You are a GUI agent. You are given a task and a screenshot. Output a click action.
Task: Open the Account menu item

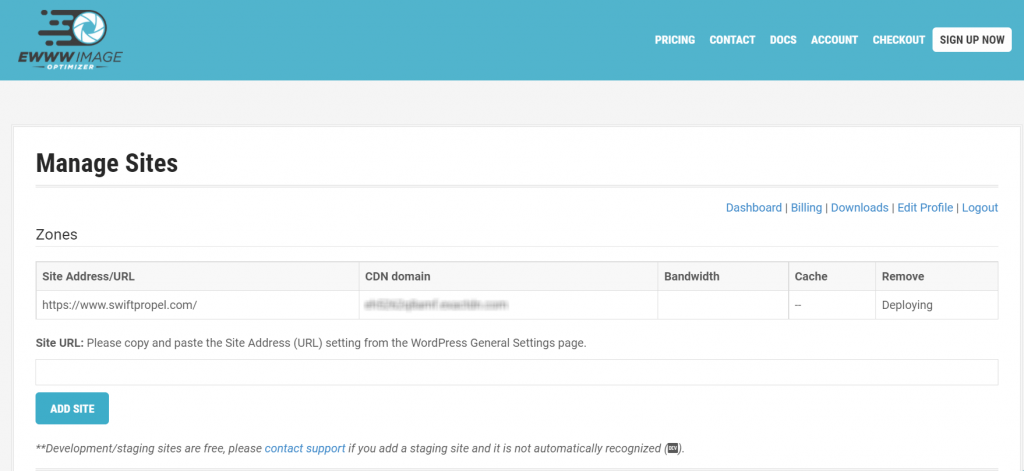pyautogui.click(x=834, y=40)
